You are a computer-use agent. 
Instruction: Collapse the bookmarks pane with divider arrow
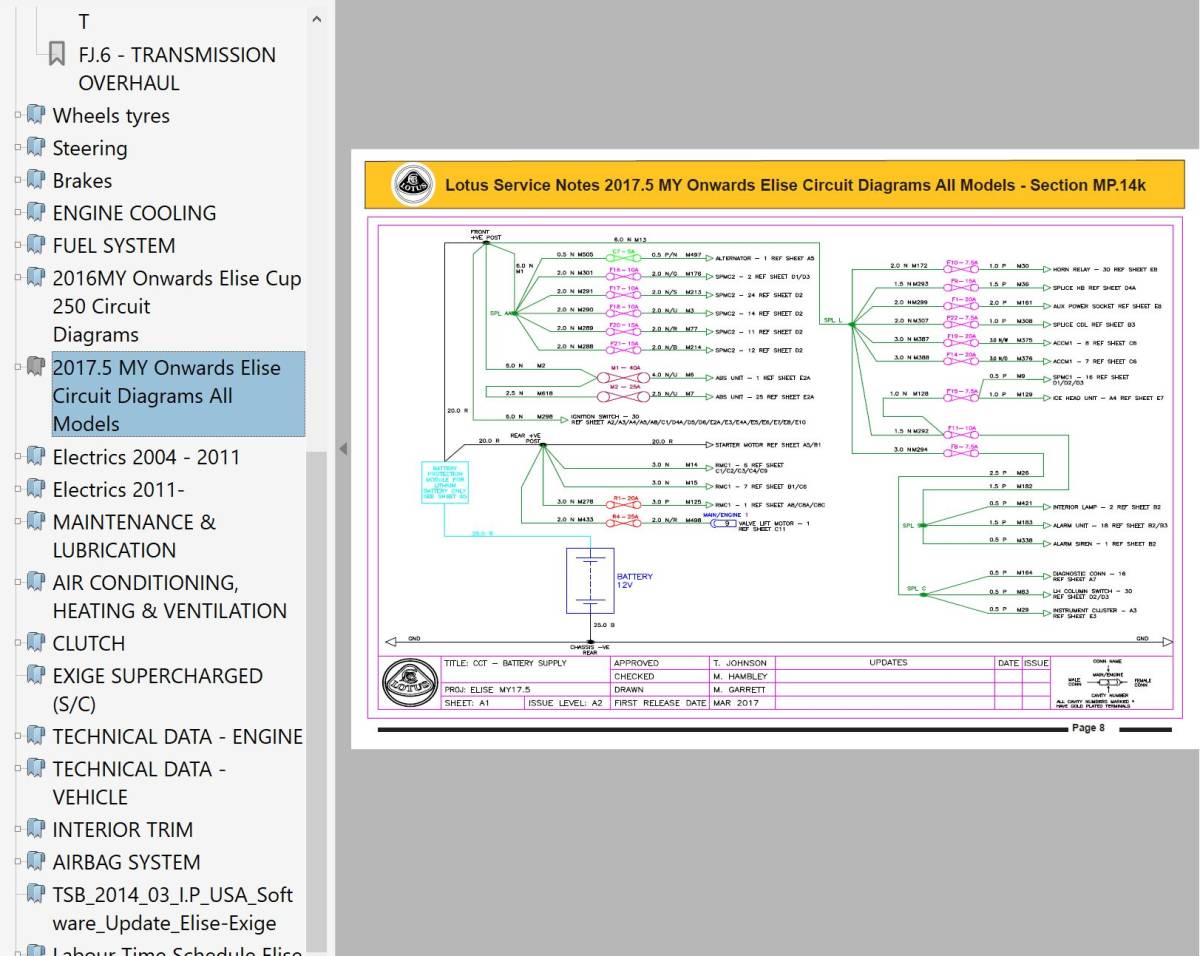pos(343,449)
